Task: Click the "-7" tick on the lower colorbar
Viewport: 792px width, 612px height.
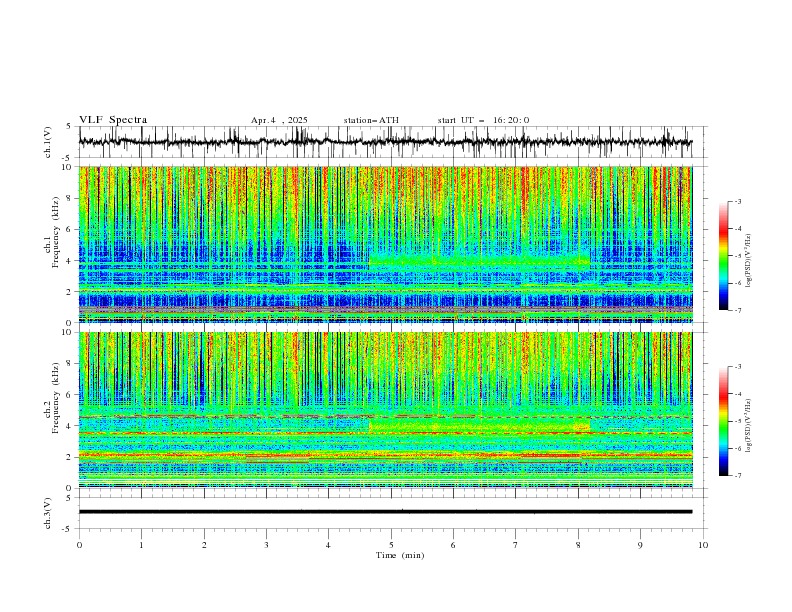Action: 737,476
